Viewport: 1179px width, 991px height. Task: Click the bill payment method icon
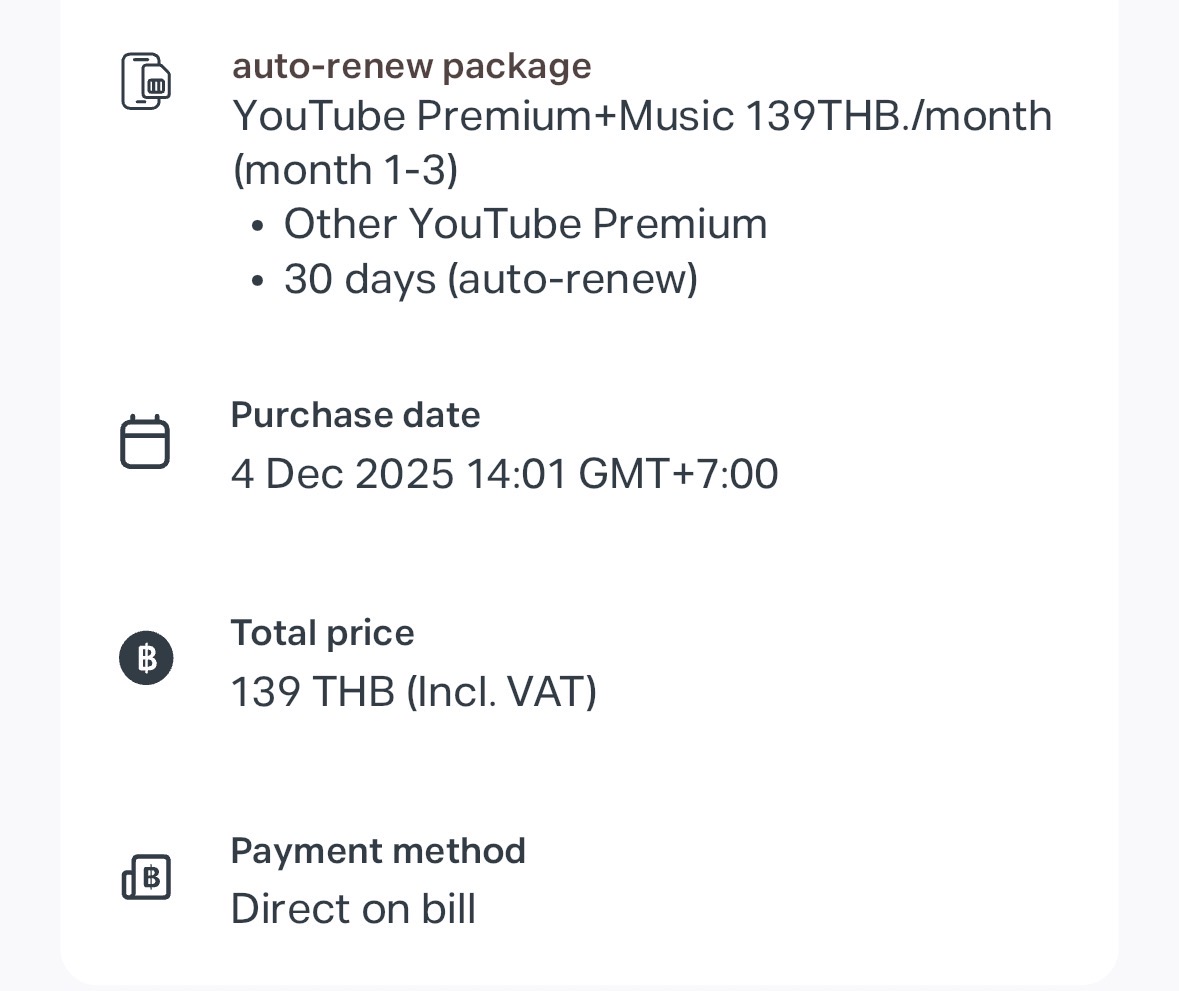pyautogui.click(x=146, y=878)
